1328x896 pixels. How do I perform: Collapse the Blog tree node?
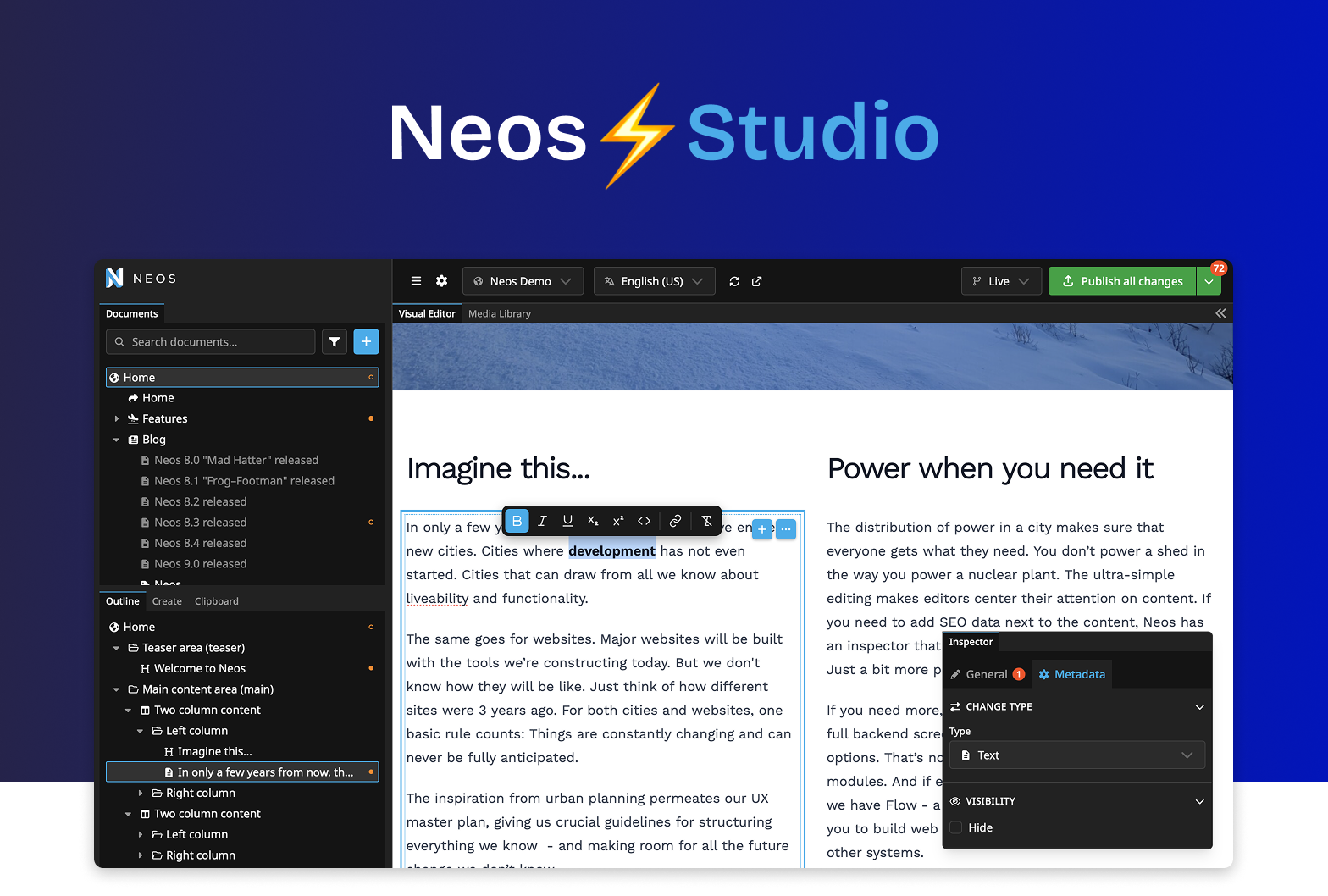(117, 440)
